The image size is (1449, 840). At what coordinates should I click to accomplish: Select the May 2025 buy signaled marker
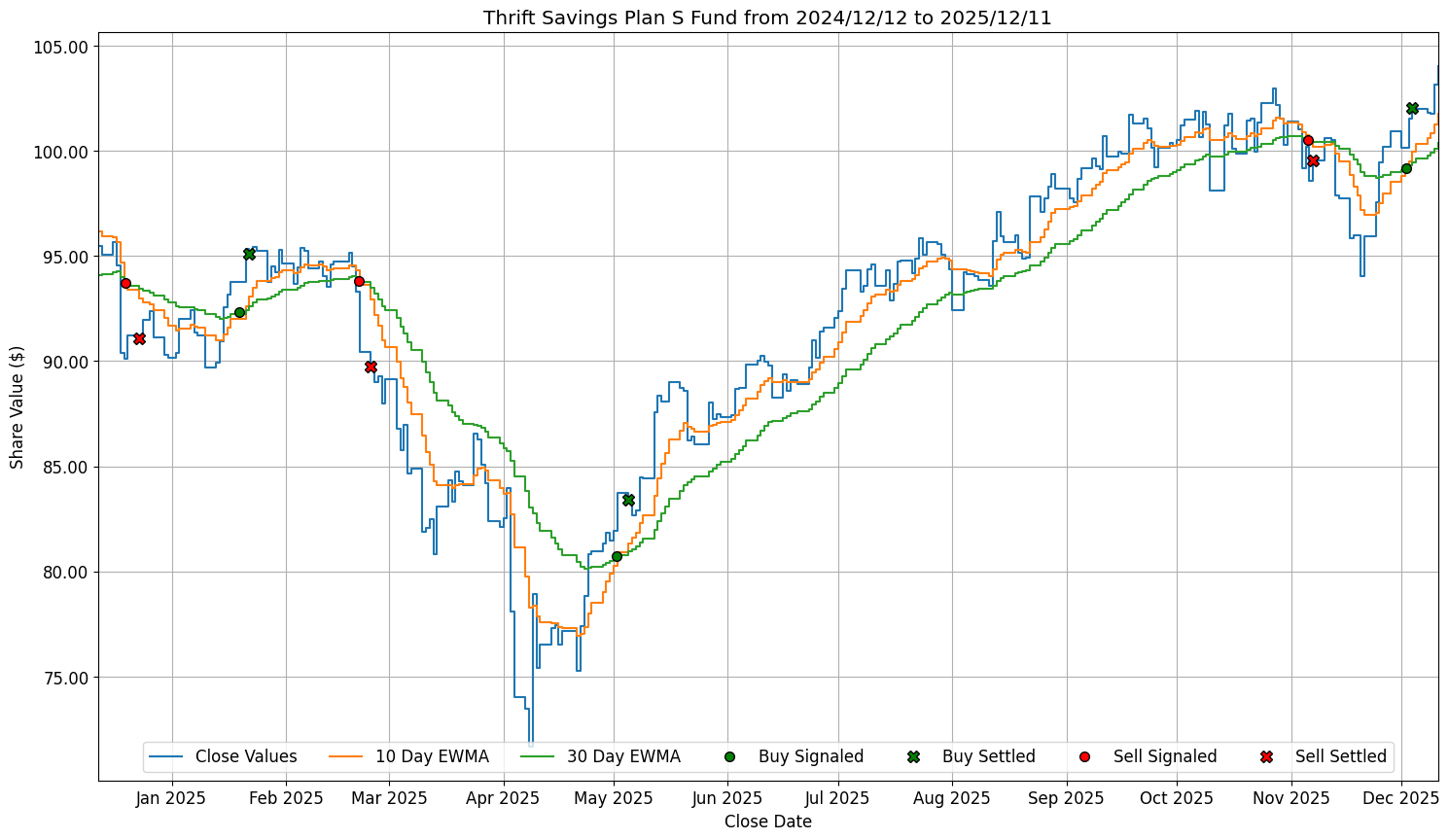[617, 556]
